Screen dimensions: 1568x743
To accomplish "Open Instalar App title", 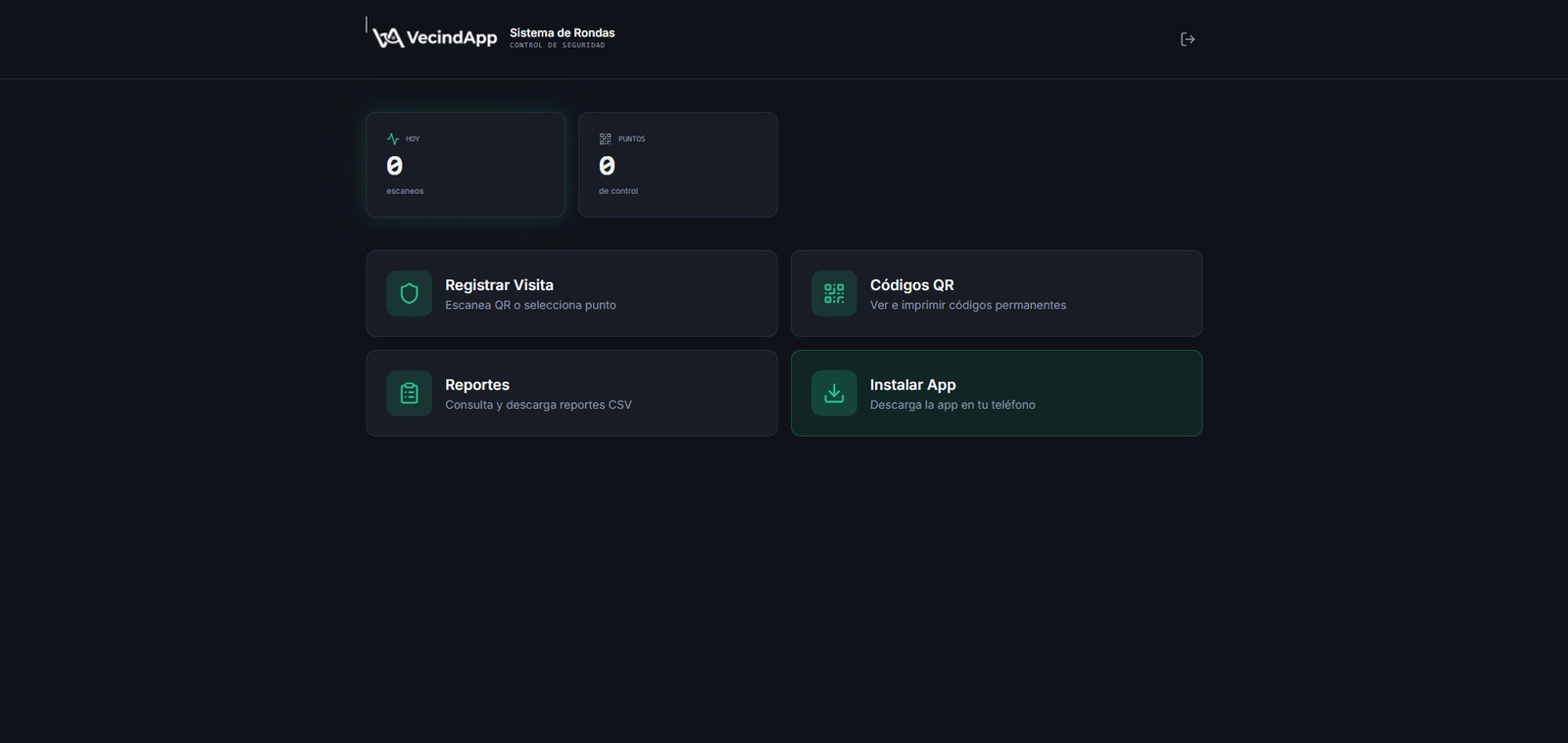I will pyautogui.click(x=912, y=385).
